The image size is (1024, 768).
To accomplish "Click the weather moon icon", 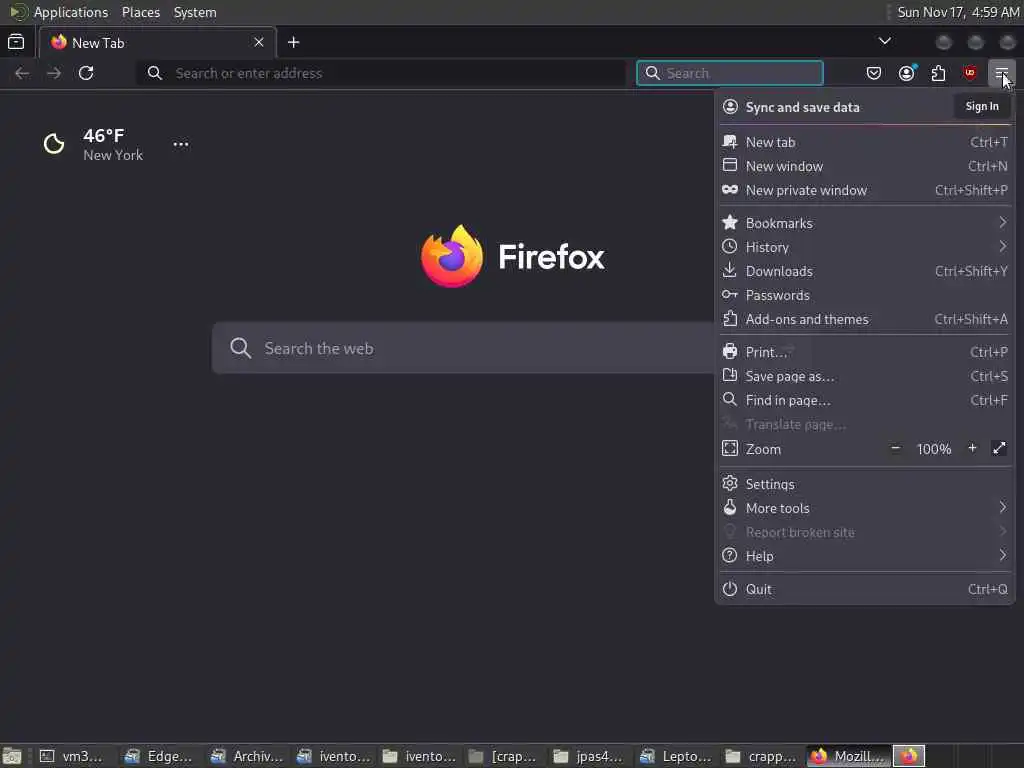I will (x=54, y=144).
